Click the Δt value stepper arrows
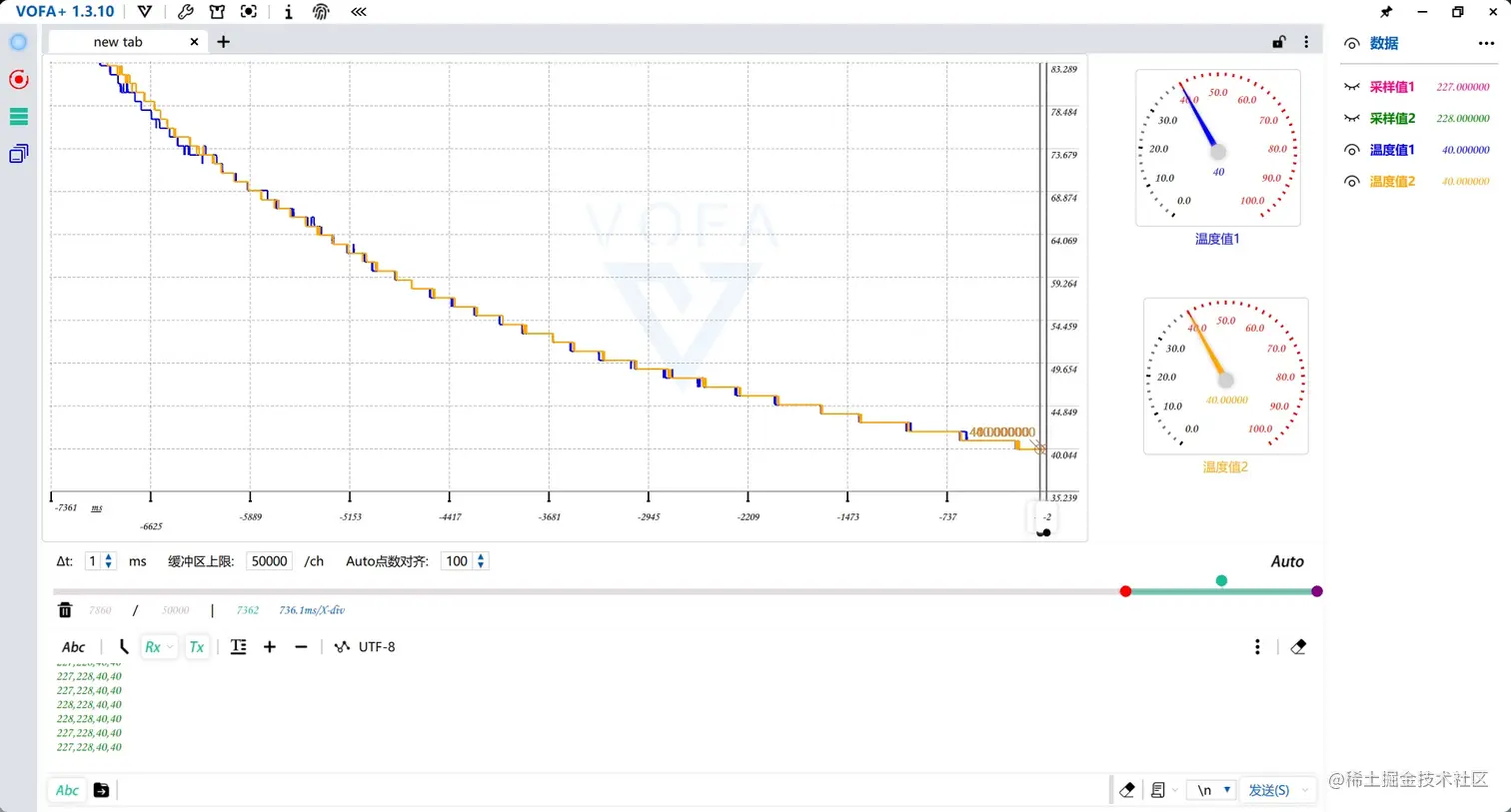The image size is (1511, 812). pos(109,561)
